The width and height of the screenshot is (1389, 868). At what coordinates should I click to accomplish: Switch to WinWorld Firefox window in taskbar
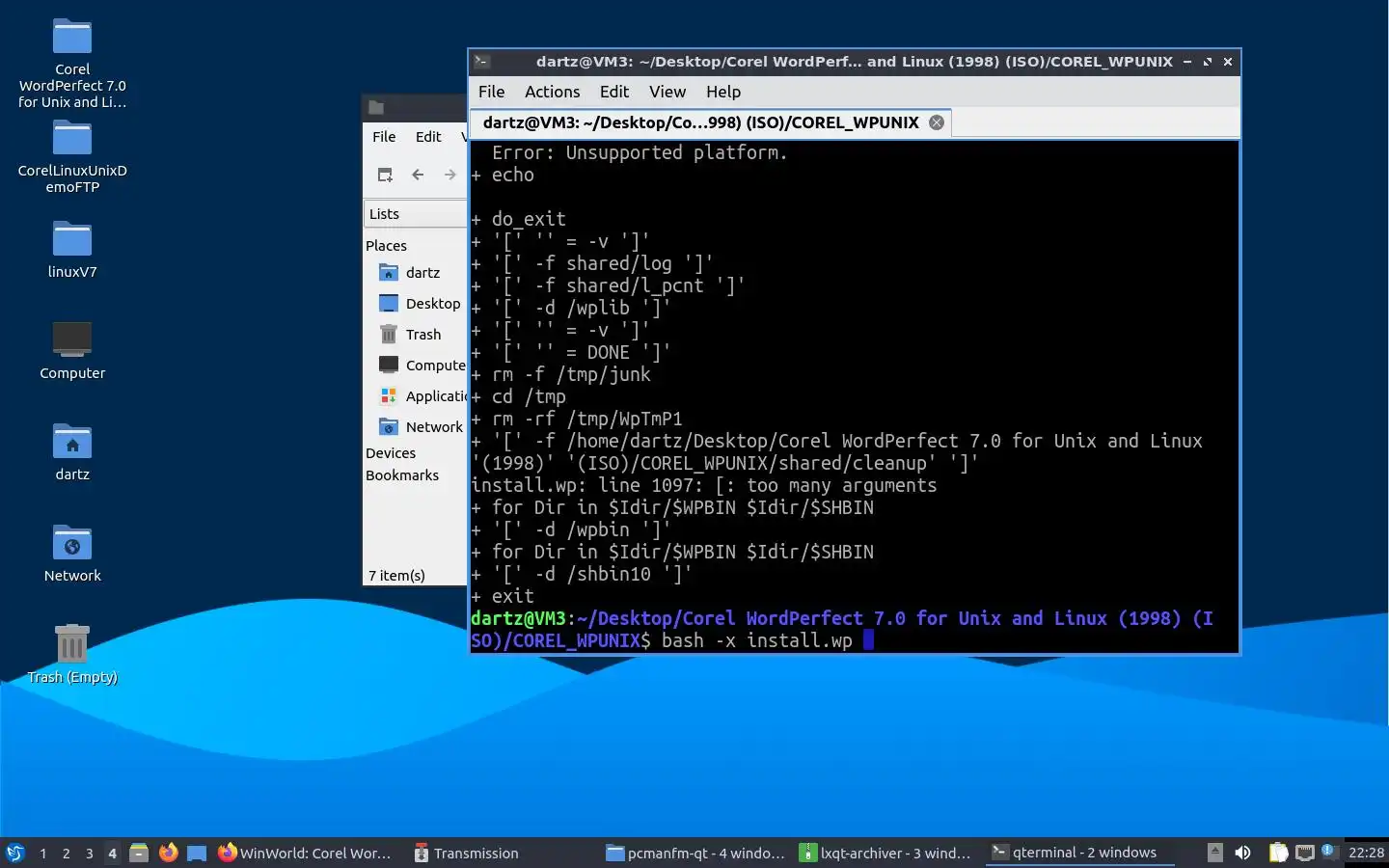(306, 853)
